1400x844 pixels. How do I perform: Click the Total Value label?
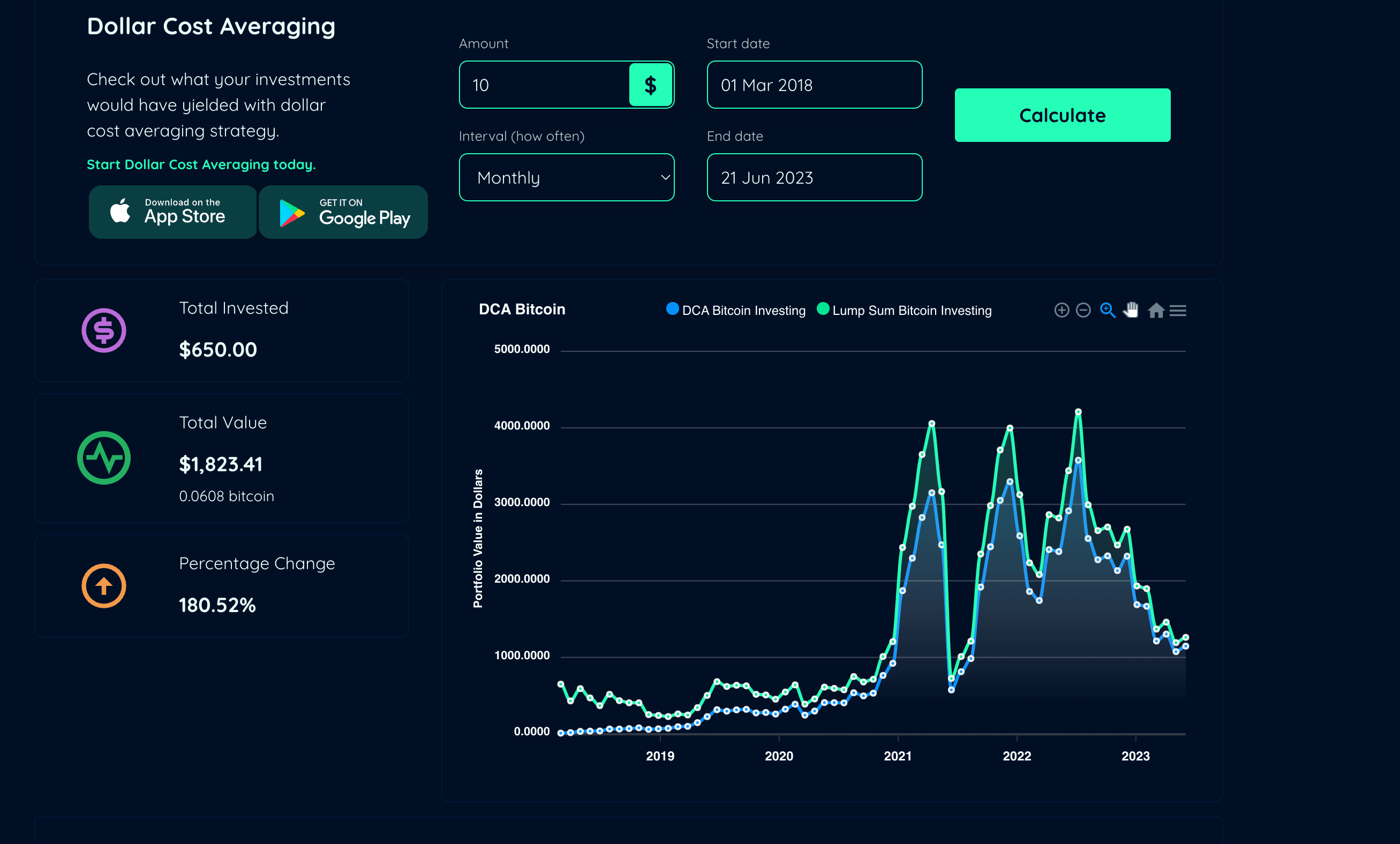point(223,423)
